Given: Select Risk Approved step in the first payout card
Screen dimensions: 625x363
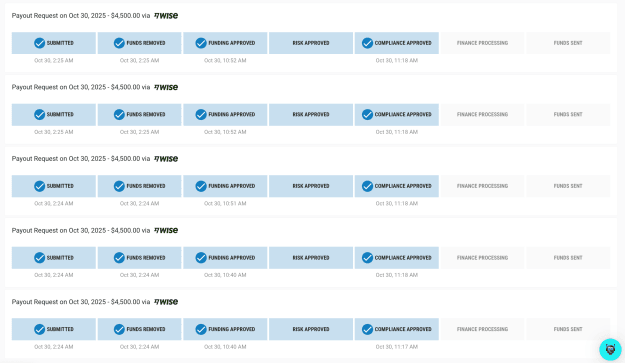Looking at the screenshot, I should (x=311, y=43).
